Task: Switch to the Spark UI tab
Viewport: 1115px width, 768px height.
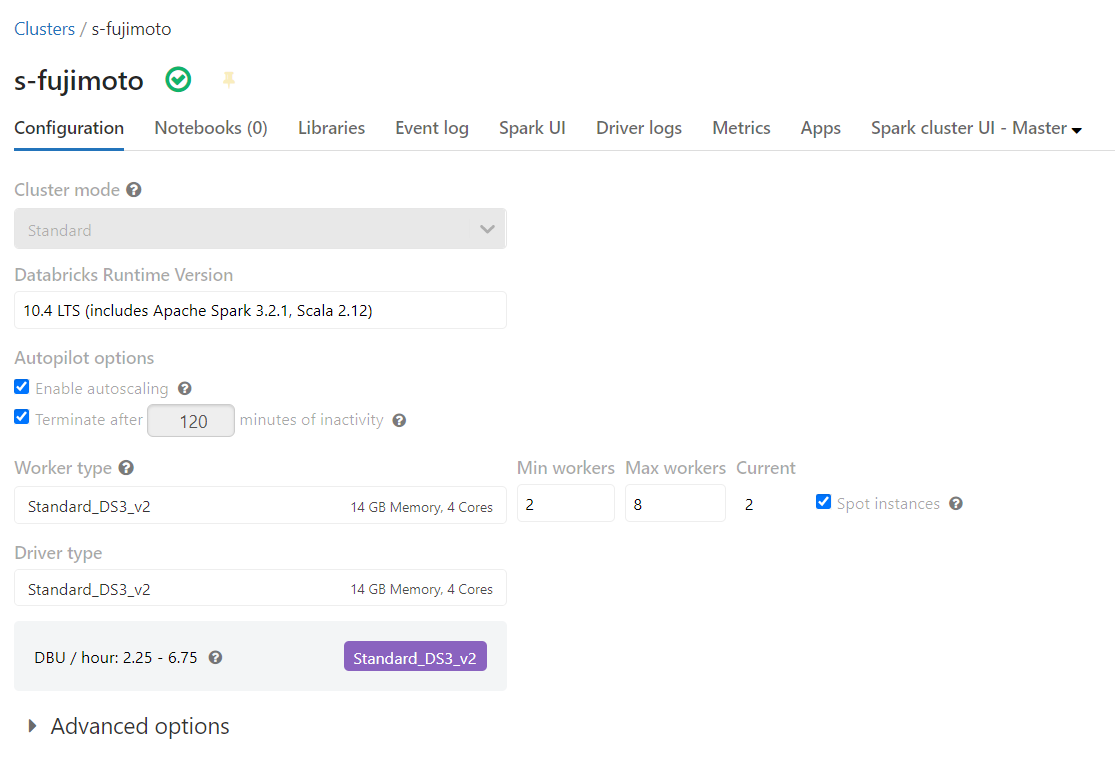Action: click(532, 129)
